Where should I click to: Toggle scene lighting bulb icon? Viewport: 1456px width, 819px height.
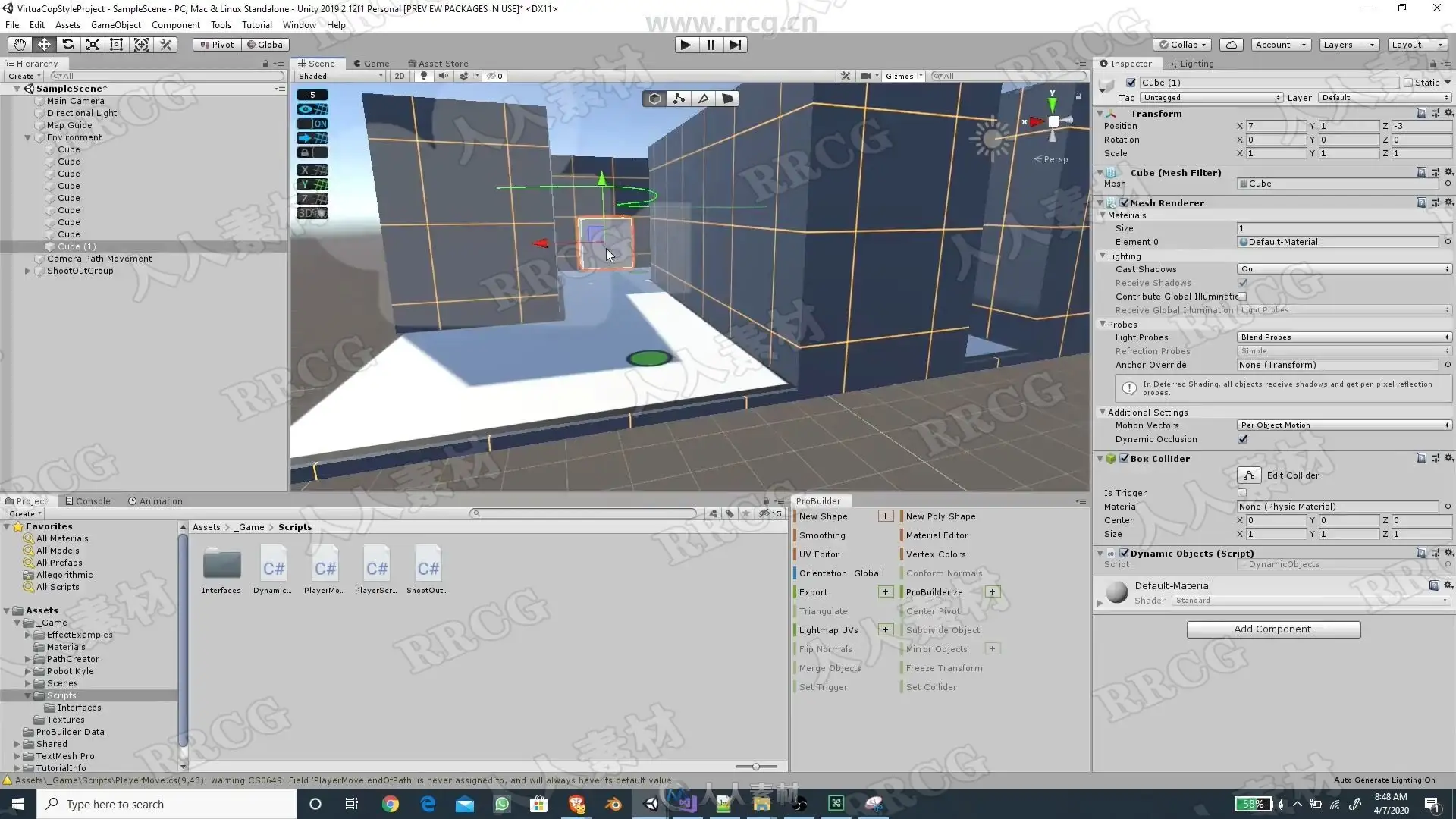click(x=424, y=76)
